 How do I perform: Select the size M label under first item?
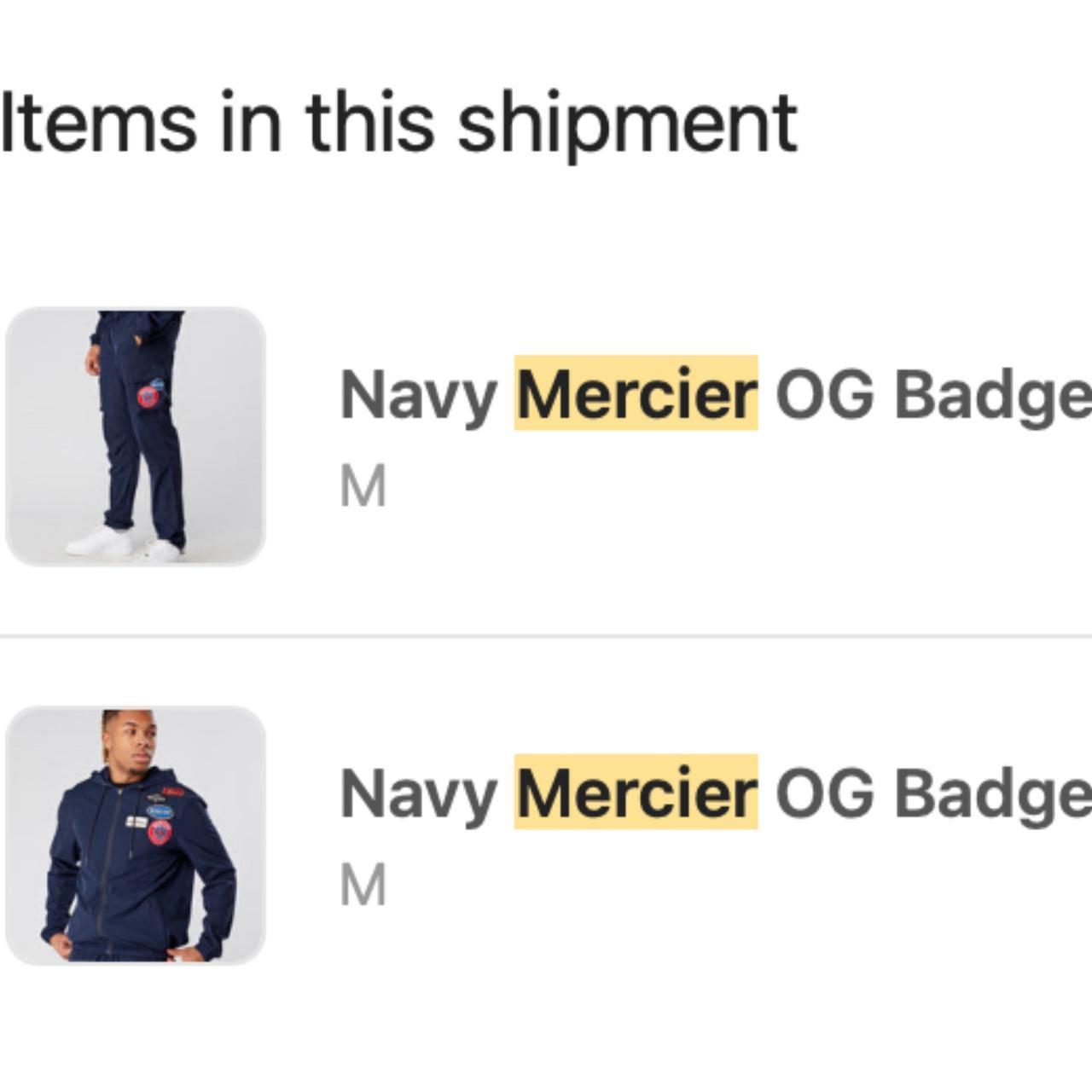[x=364, y=484]
